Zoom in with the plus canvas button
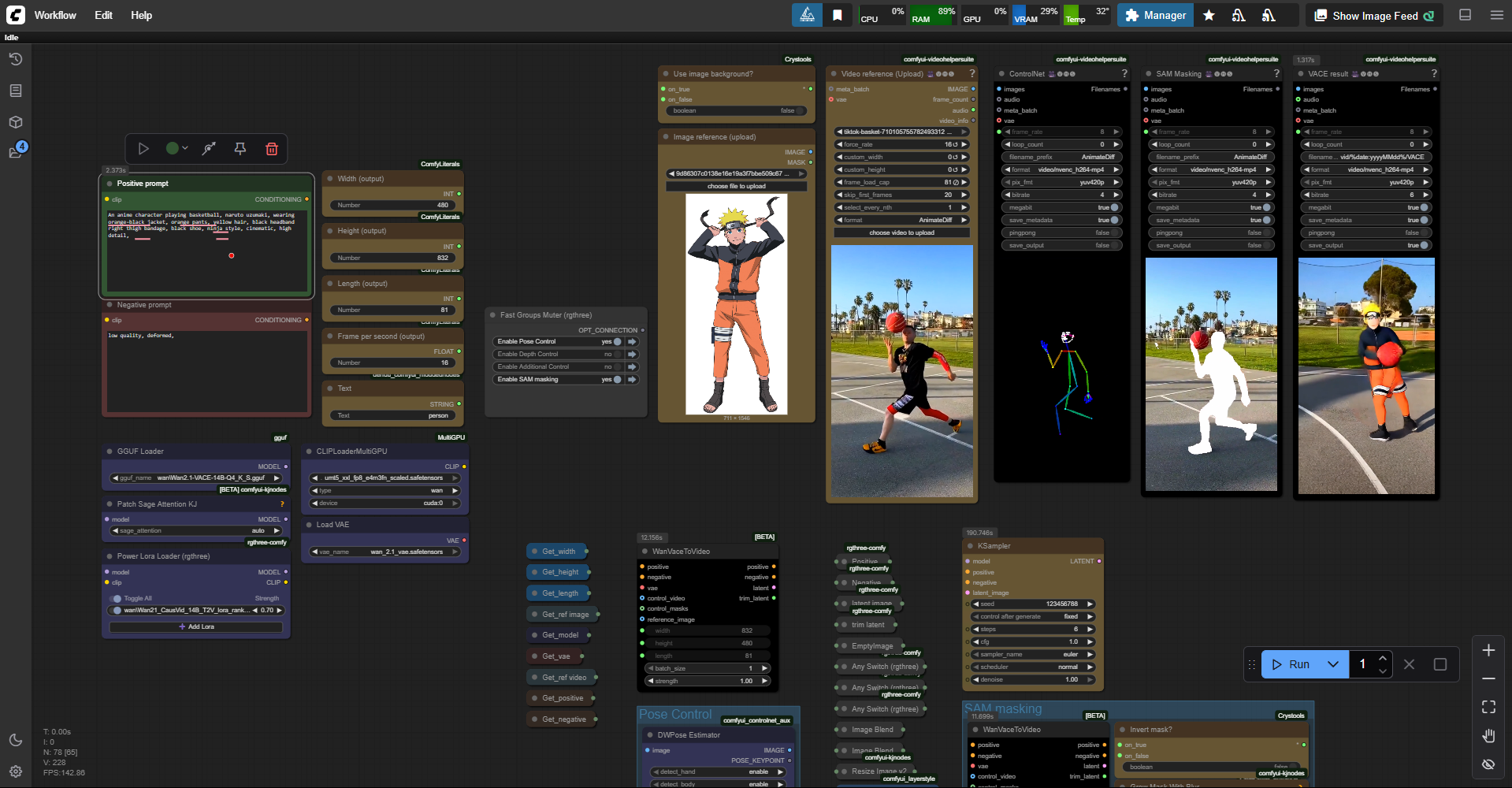Viewport: 1512px width, 788px height. click(1488, 650)
